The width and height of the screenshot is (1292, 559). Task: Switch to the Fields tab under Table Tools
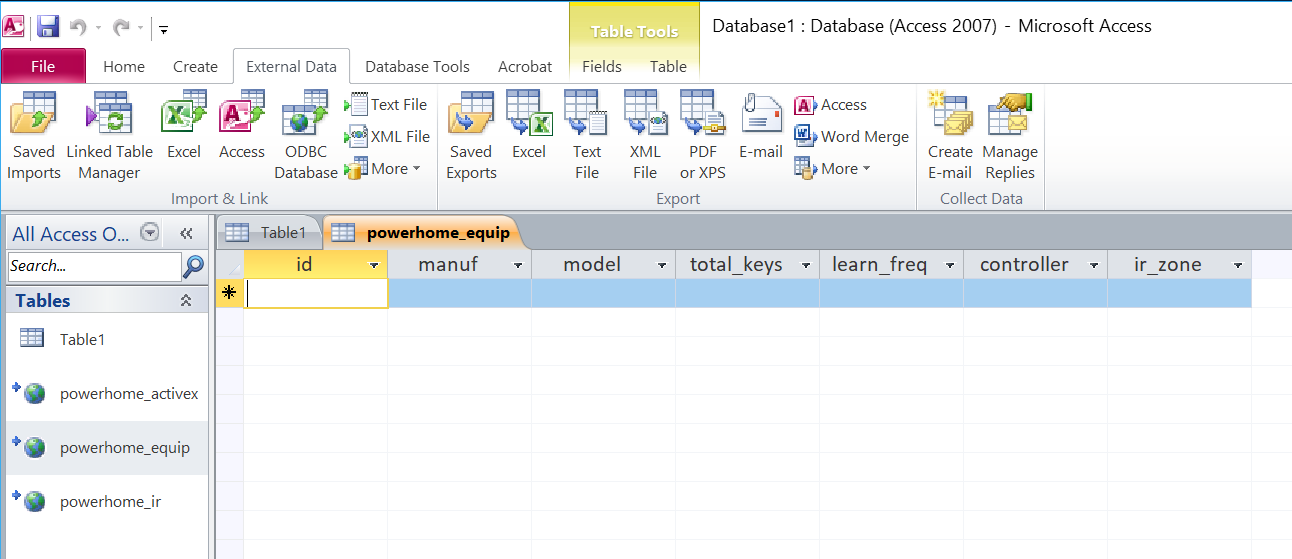(x=602, y=66)
